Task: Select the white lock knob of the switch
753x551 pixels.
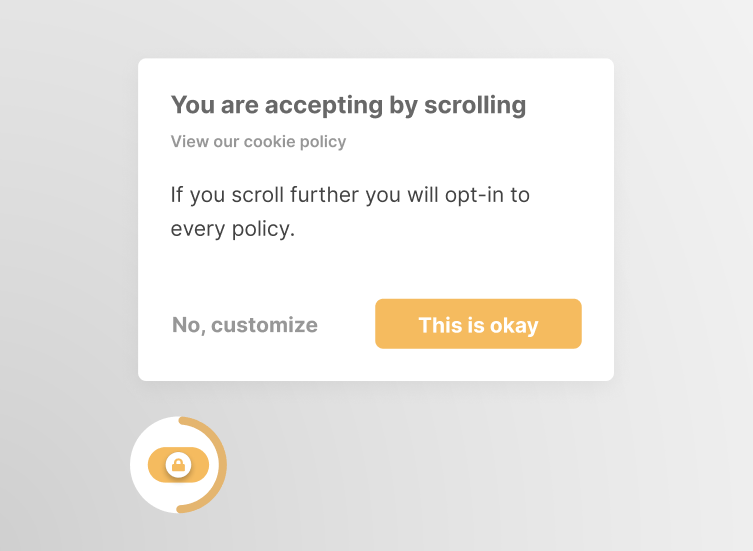Action: 178,465
